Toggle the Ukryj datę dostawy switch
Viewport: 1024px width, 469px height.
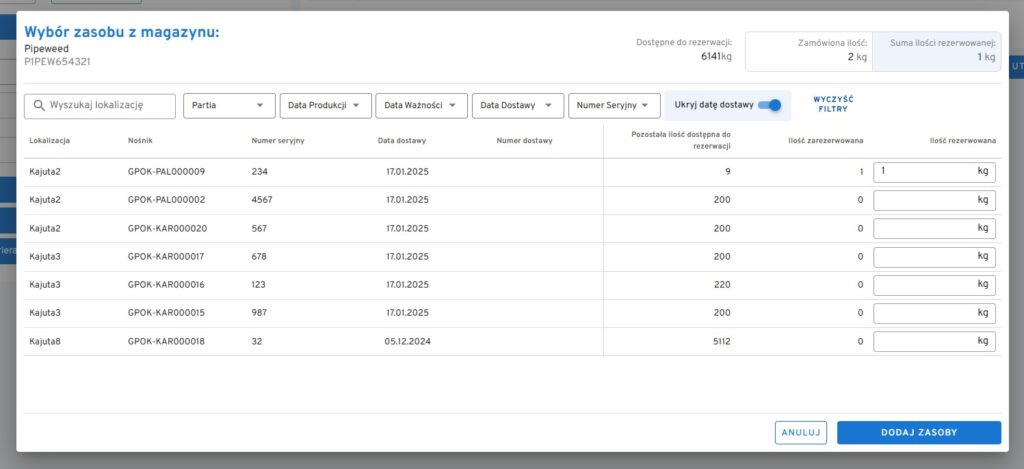tap(769, 105)
